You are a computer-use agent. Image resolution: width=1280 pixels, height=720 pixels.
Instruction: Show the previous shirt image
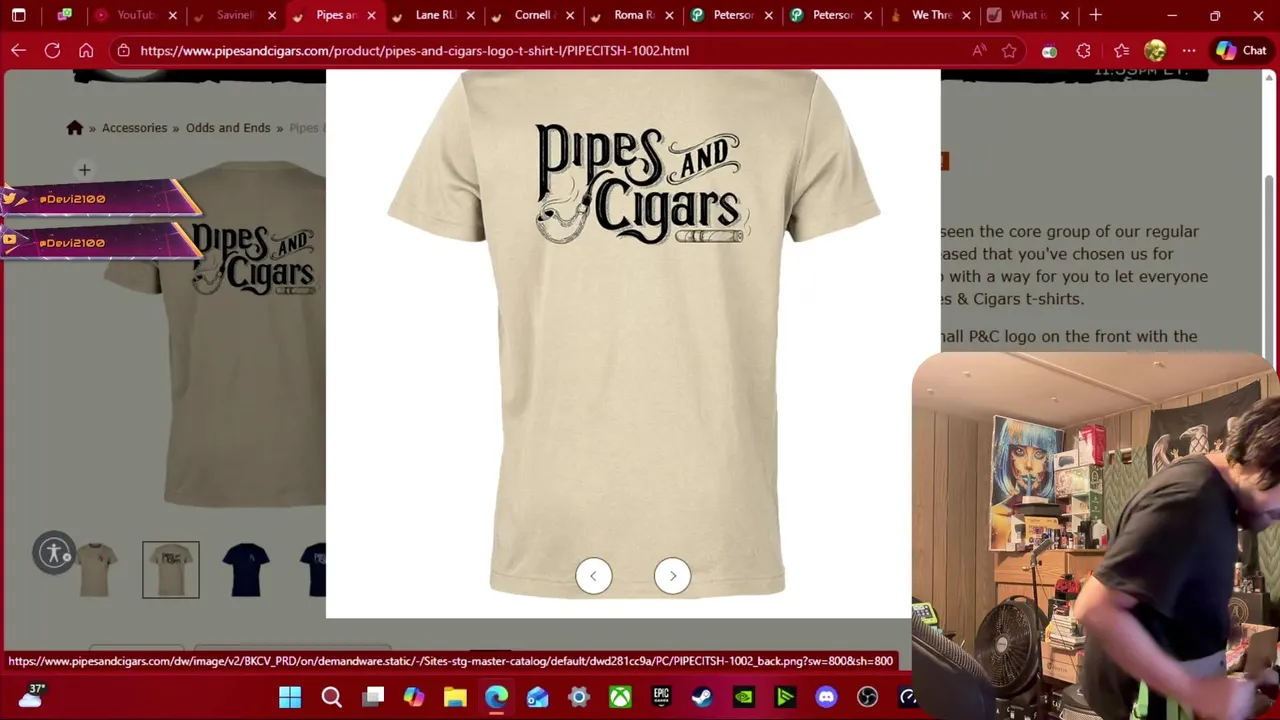593,576
